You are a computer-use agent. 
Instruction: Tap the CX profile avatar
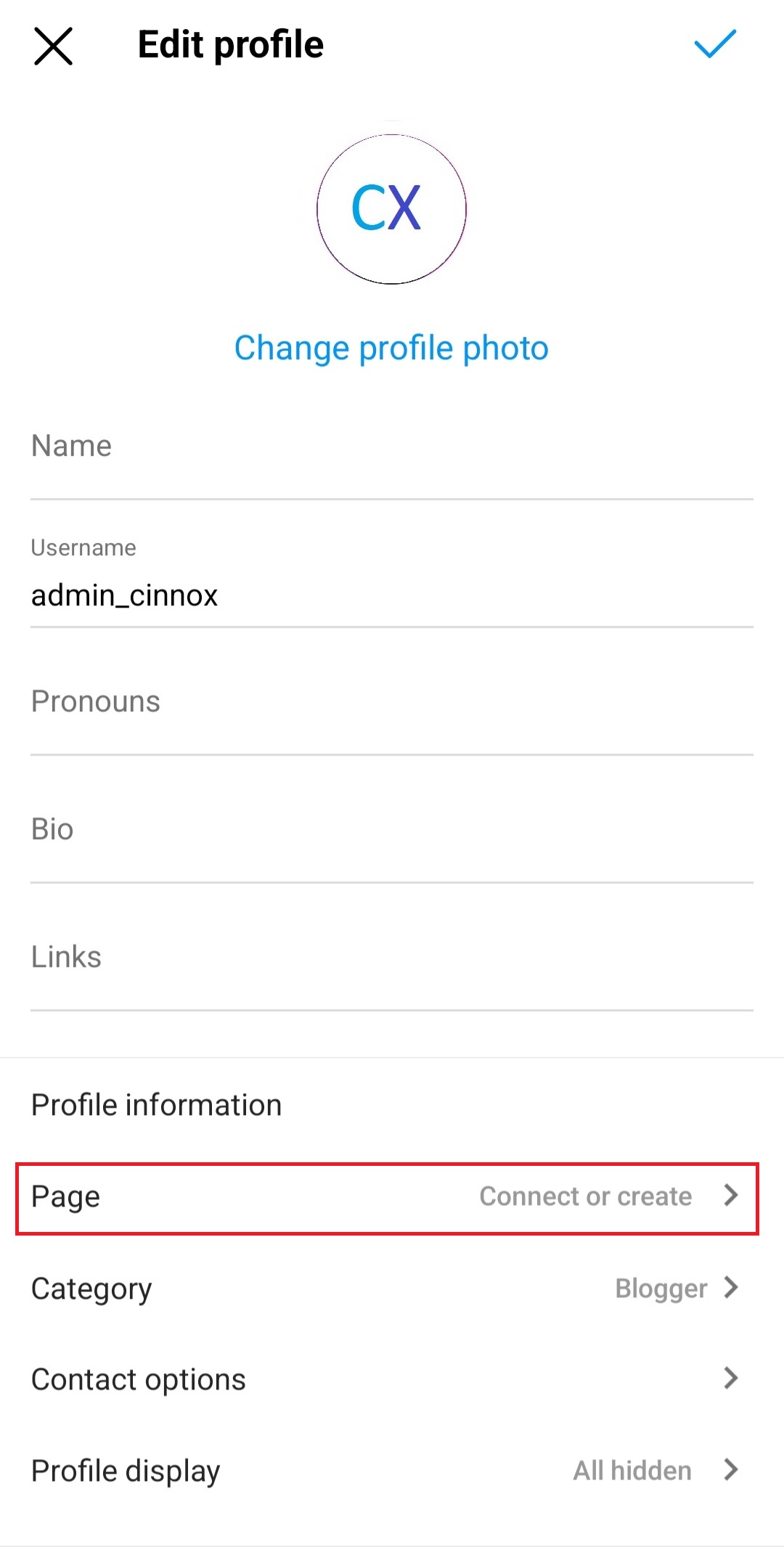click(x=391, y=209)
